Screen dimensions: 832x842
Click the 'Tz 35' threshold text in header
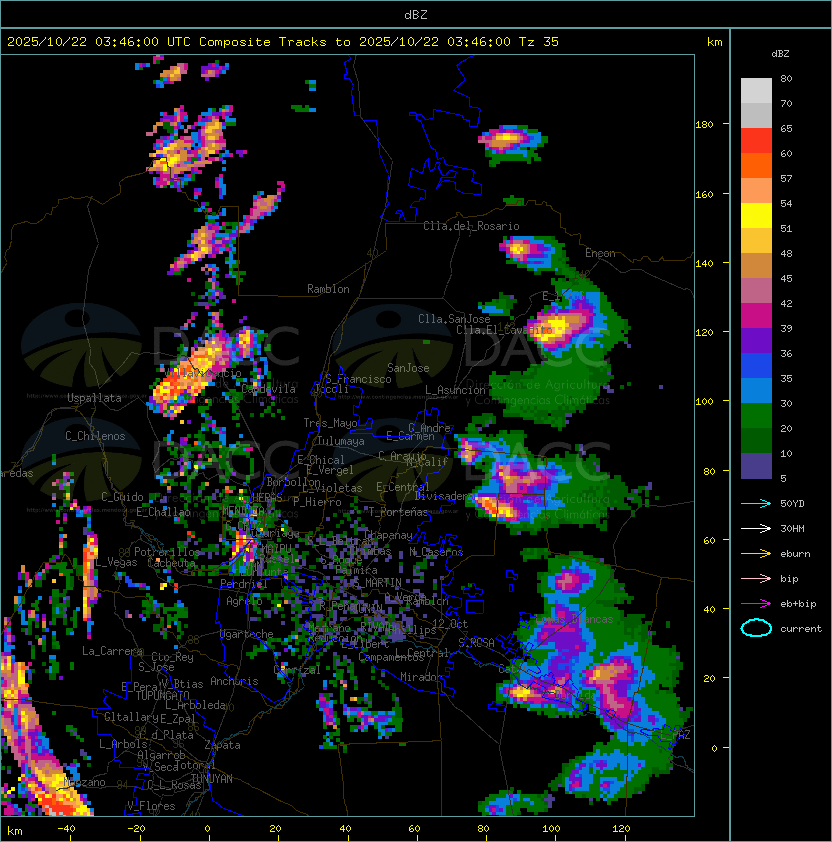539,42
